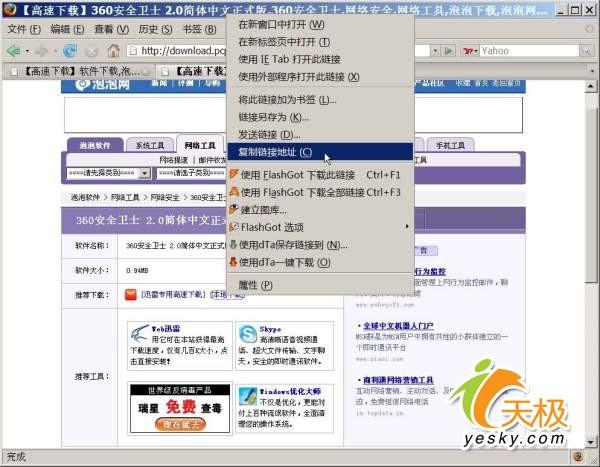Open the 查看 (V) menu
This screenshot has width=600, height=467.
pos(111,29)
